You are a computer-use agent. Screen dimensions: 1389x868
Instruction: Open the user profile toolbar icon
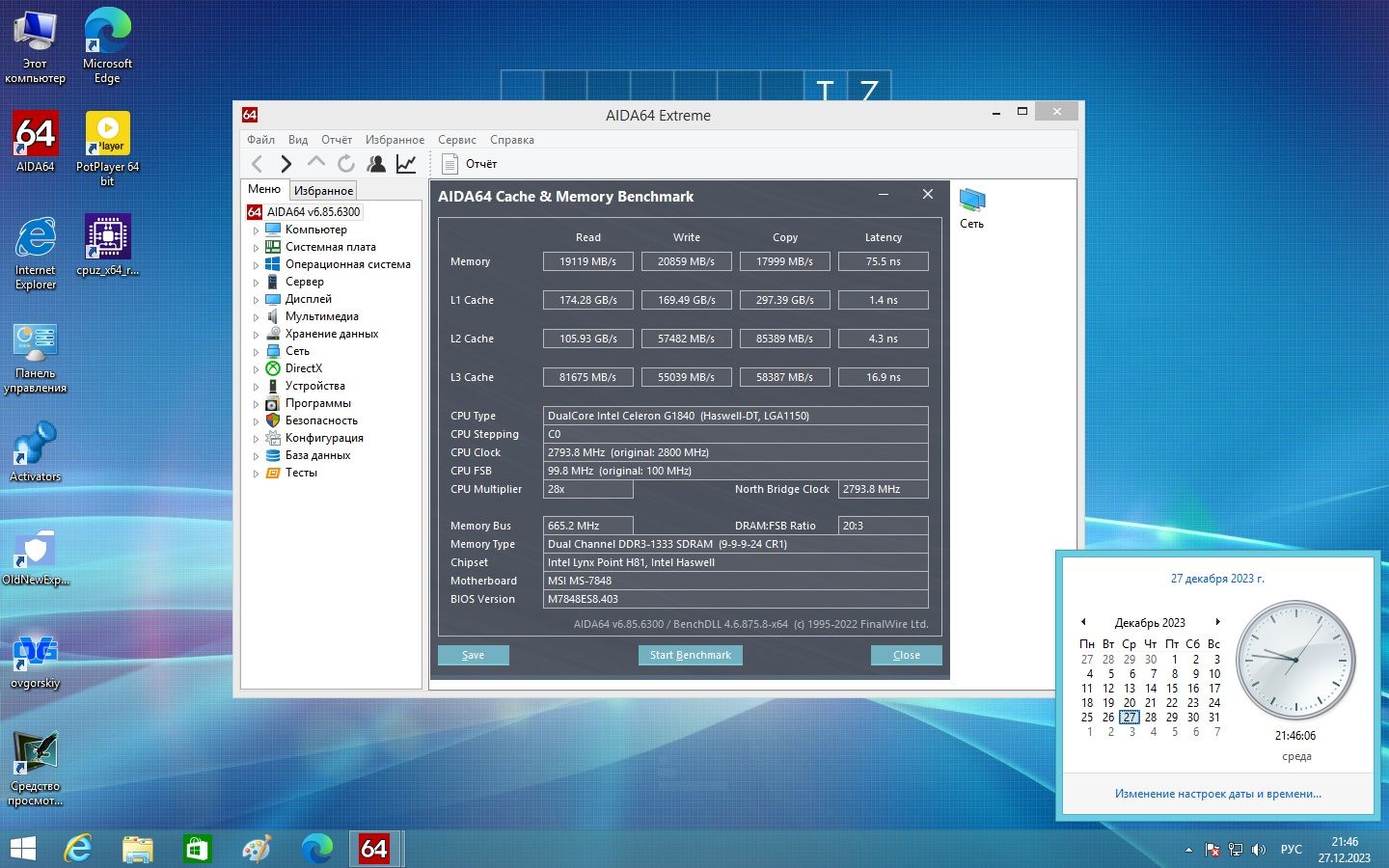tap(376, 164)
